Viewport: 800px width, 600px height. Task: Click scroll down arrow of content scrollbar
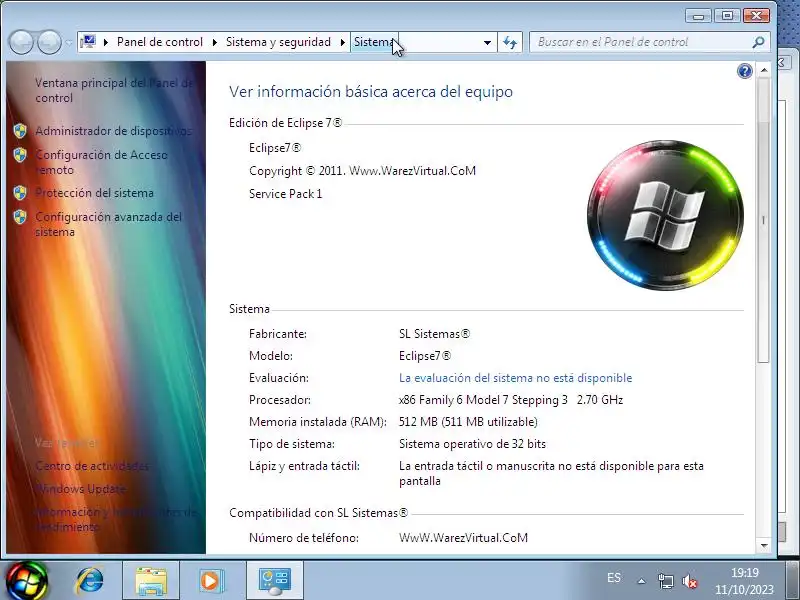764,545
